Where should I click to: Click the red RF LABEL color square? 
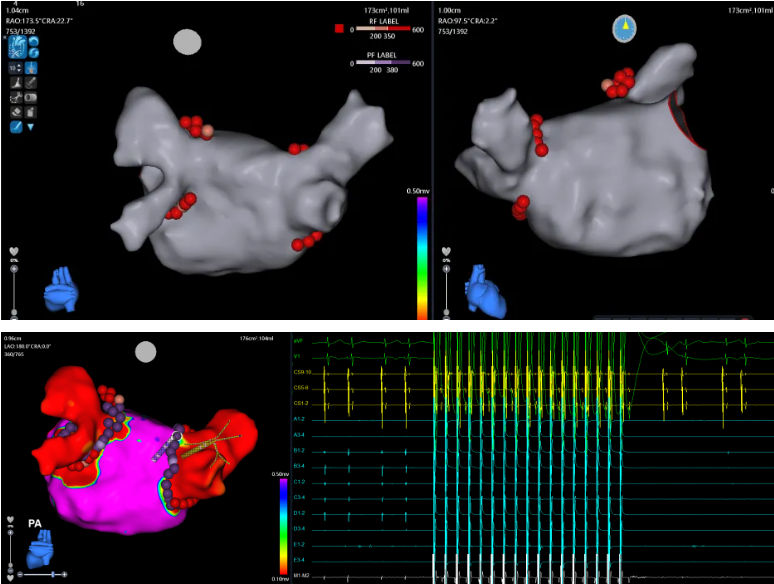click(339, 29)
